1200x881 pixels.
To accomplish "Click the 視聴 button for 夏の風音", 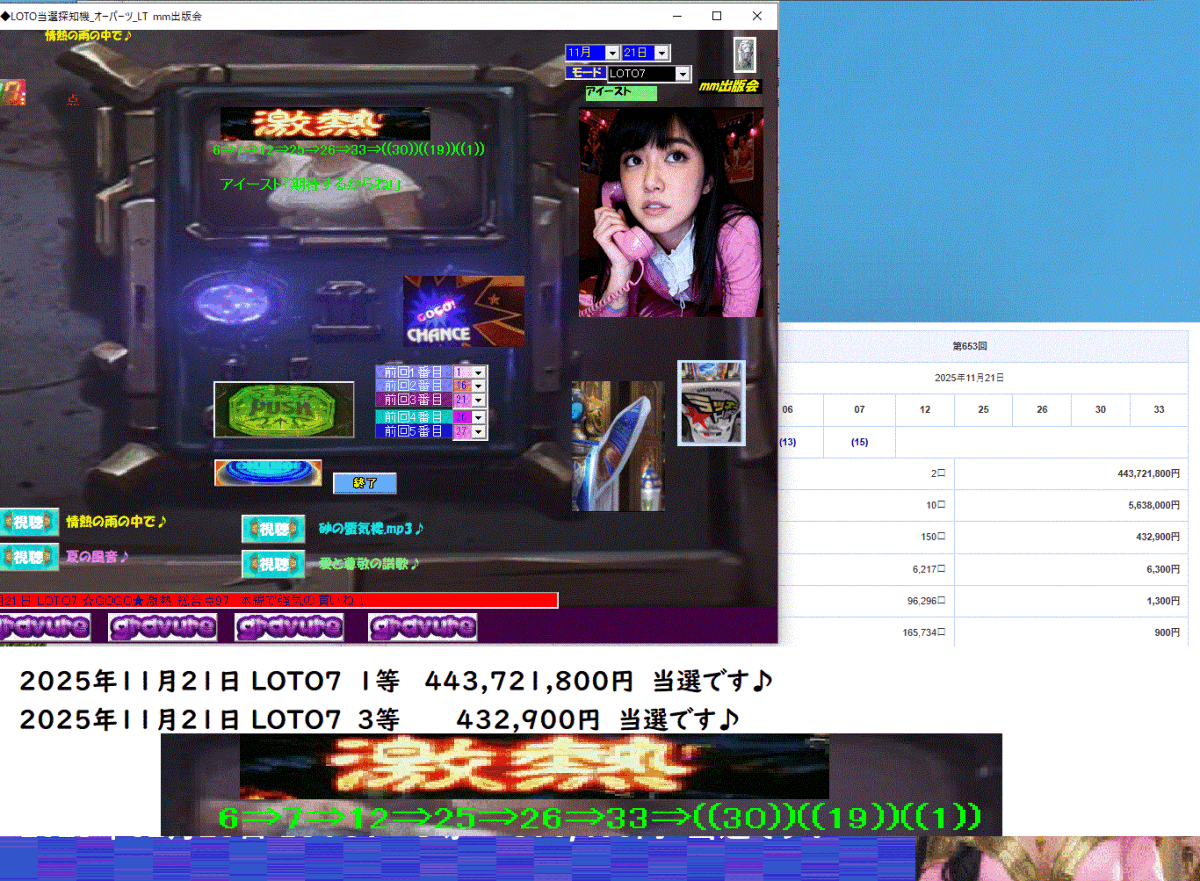I will [22, 556].
